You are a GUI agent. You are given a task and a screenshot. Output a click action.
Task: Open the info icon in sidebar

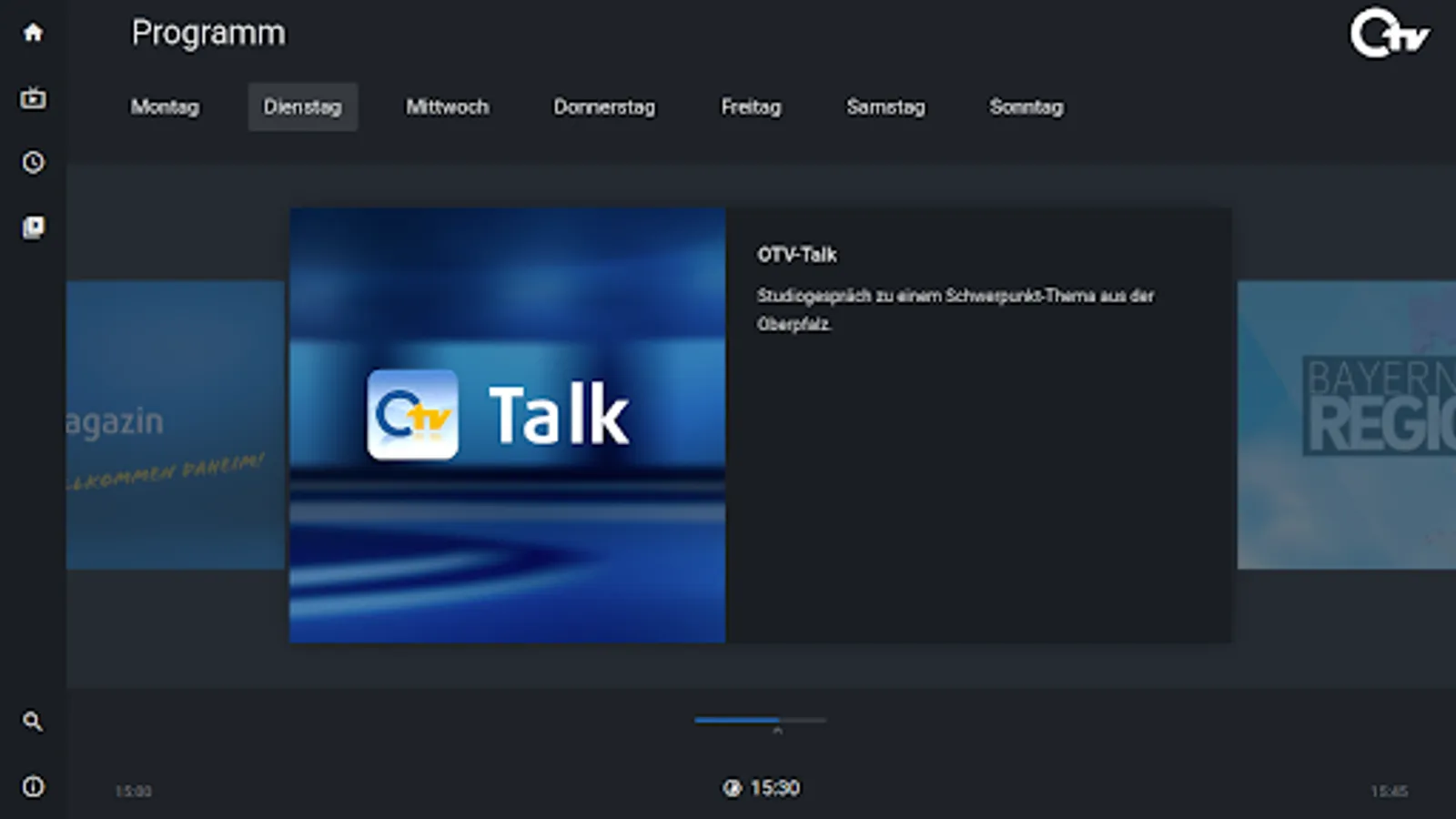tap(33, 786)
